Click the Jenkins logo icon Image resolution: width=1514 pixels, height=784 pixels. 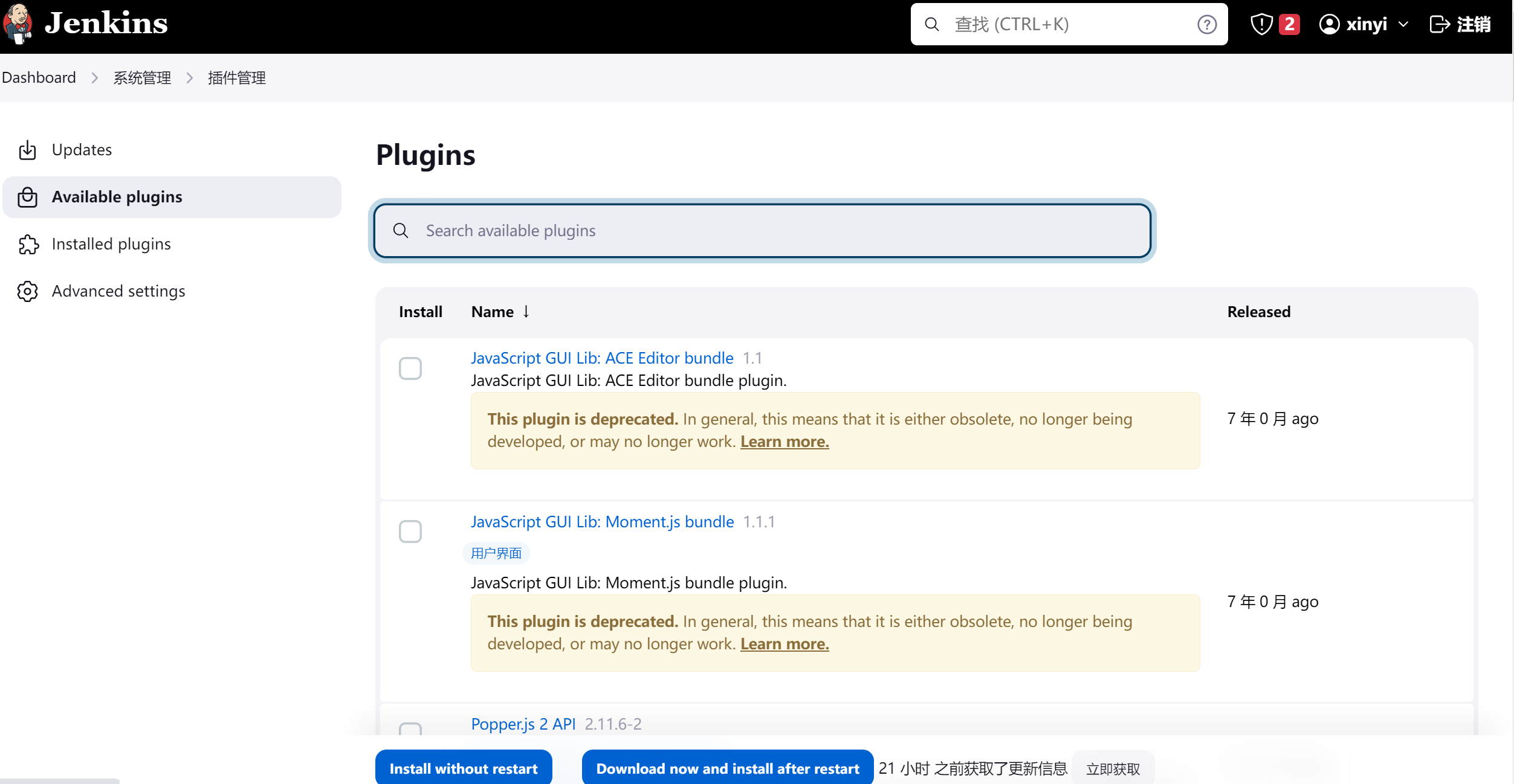coord(18,24)
